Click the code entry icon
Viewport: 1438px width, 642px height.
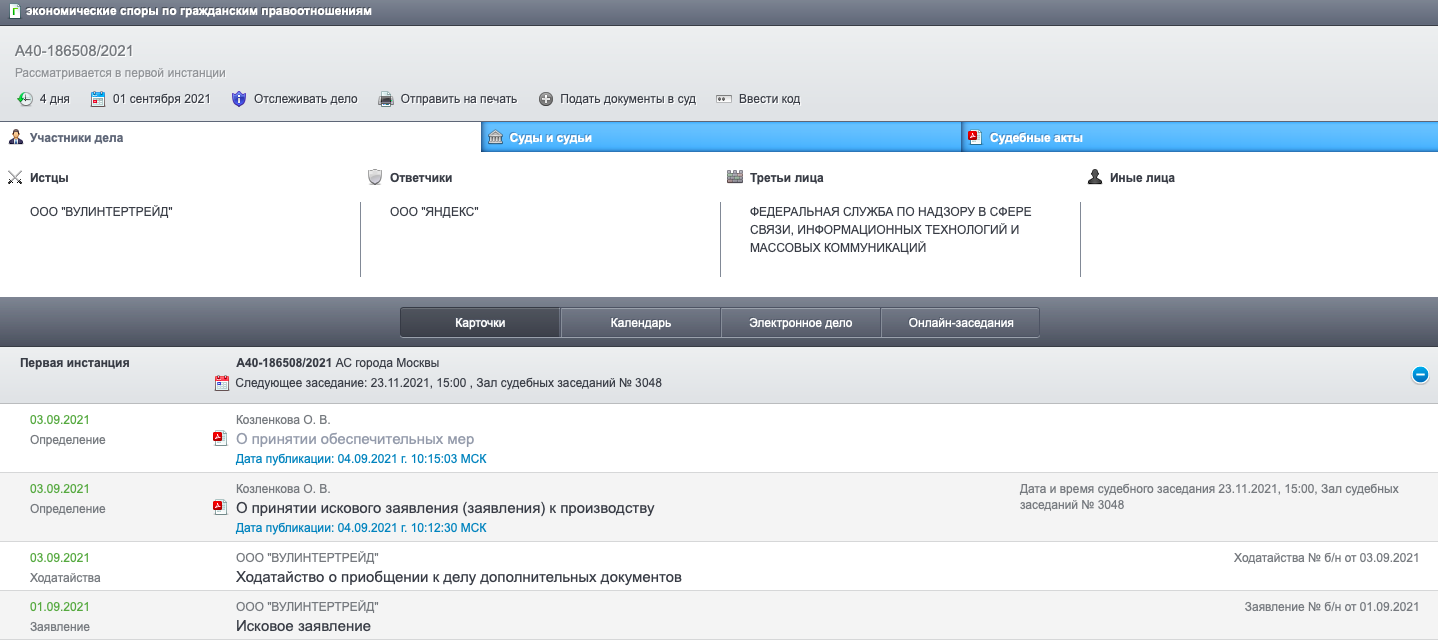(721, 99)
